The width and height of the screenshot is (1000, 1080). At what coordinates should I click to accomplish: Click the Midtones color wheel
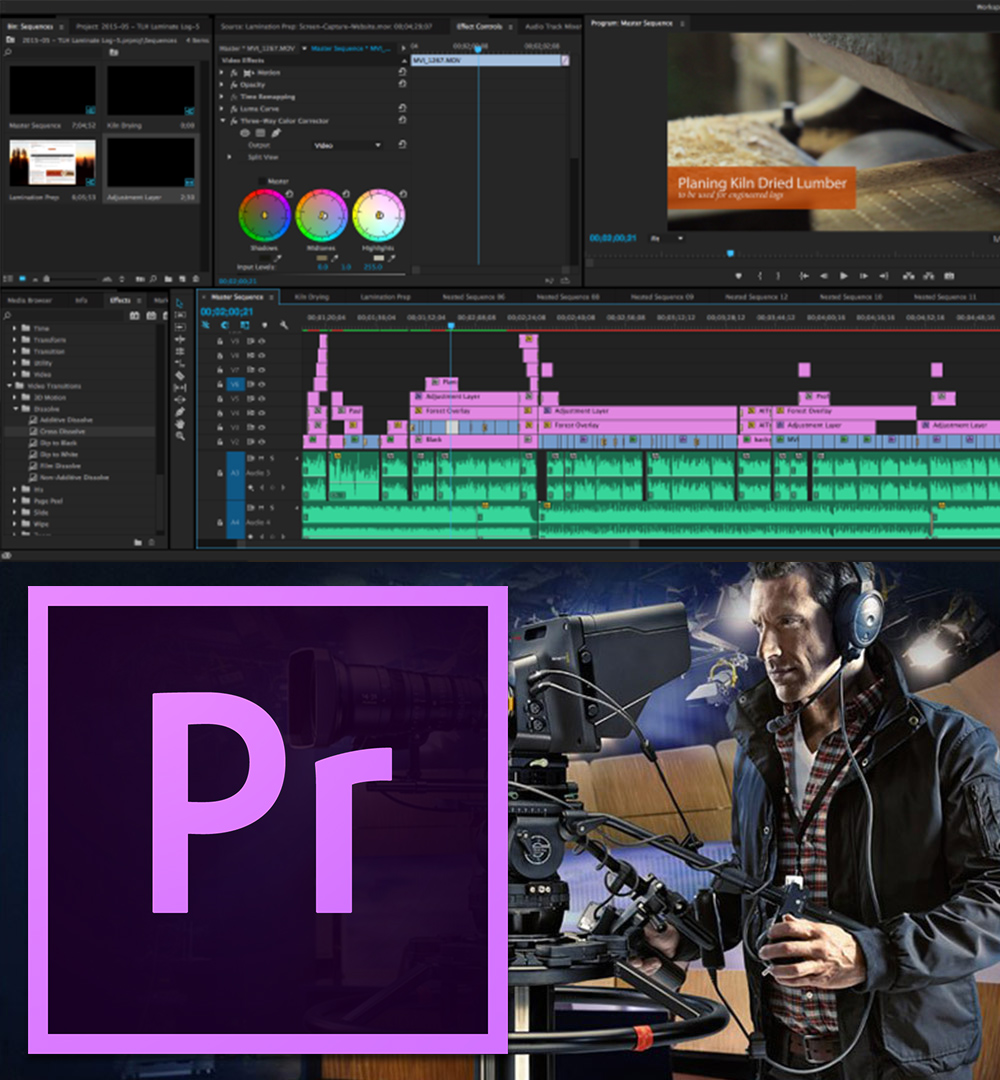click(x=322, y=216)
